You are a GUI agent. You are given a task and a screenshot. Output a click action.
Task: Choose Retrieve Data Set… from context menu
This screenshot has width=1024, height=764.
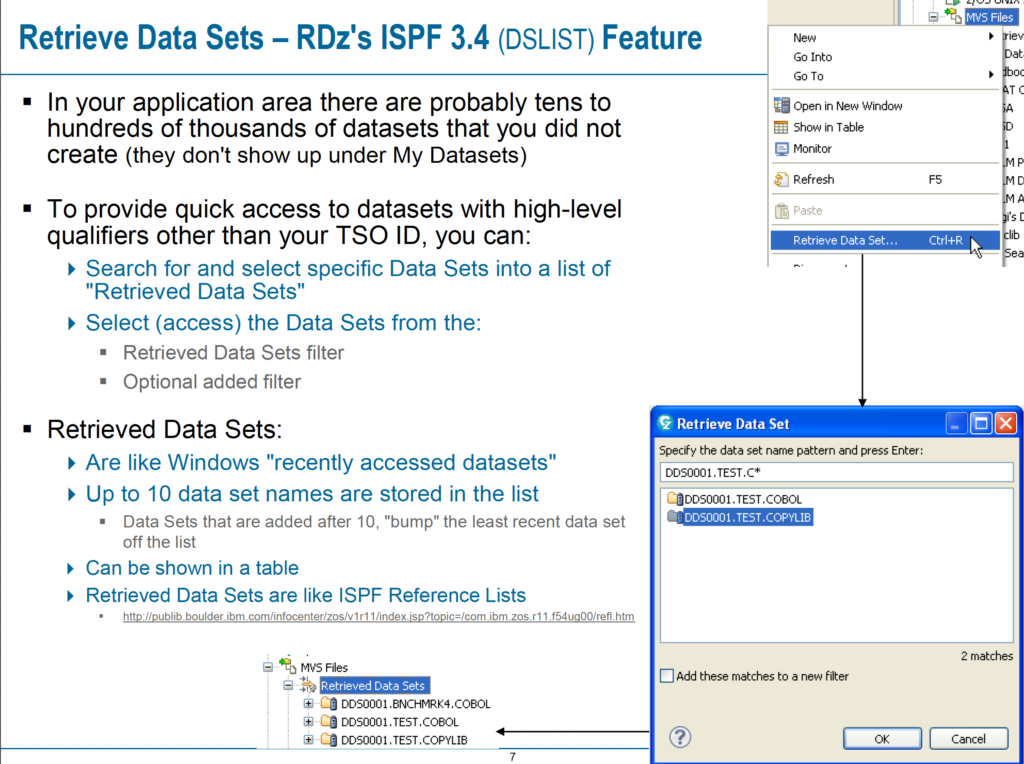coord(845,240)
